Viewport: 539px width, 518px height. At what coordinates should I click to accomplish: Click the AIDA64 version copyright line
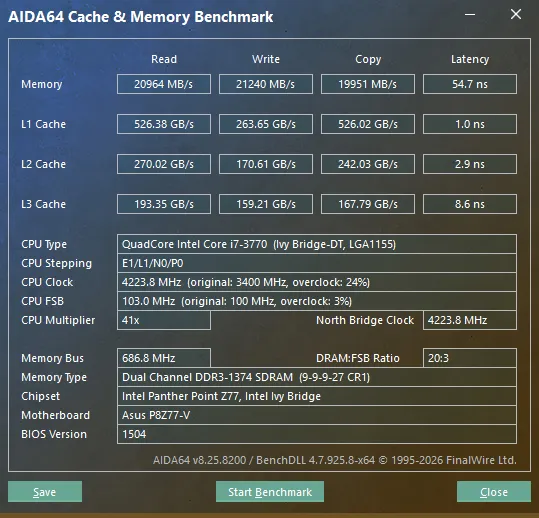tap(334, 460)
